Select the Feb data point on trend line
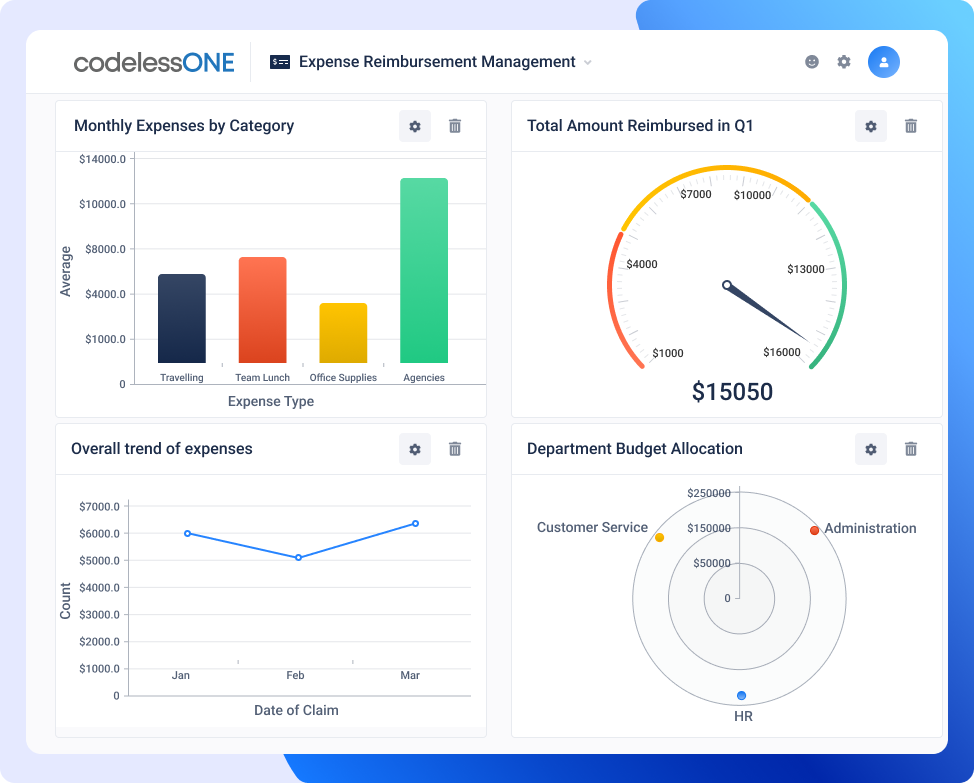The width and height of the screenshot is (974, 783). (299, 558)
